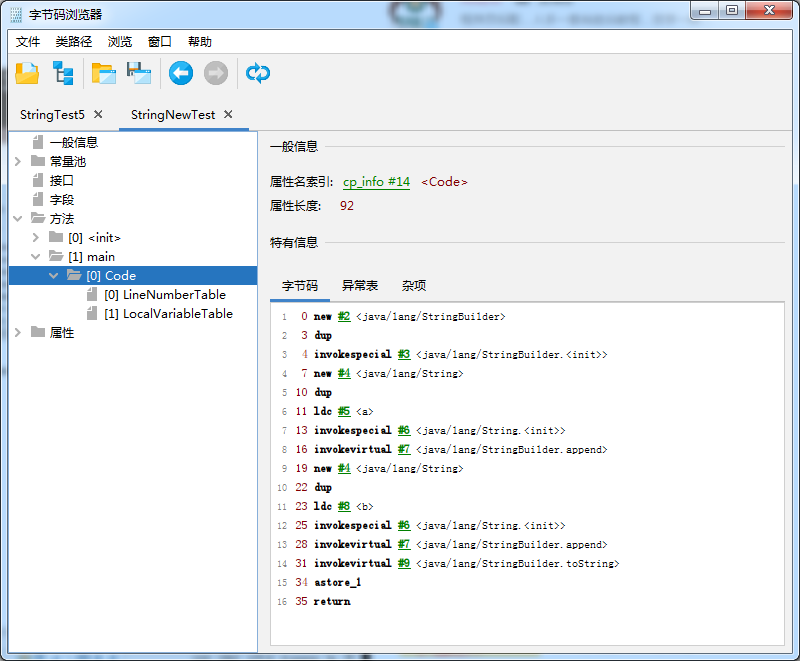Select the [1] main tree item
Viewport: 800px width, 661px height.
point(91,257)
